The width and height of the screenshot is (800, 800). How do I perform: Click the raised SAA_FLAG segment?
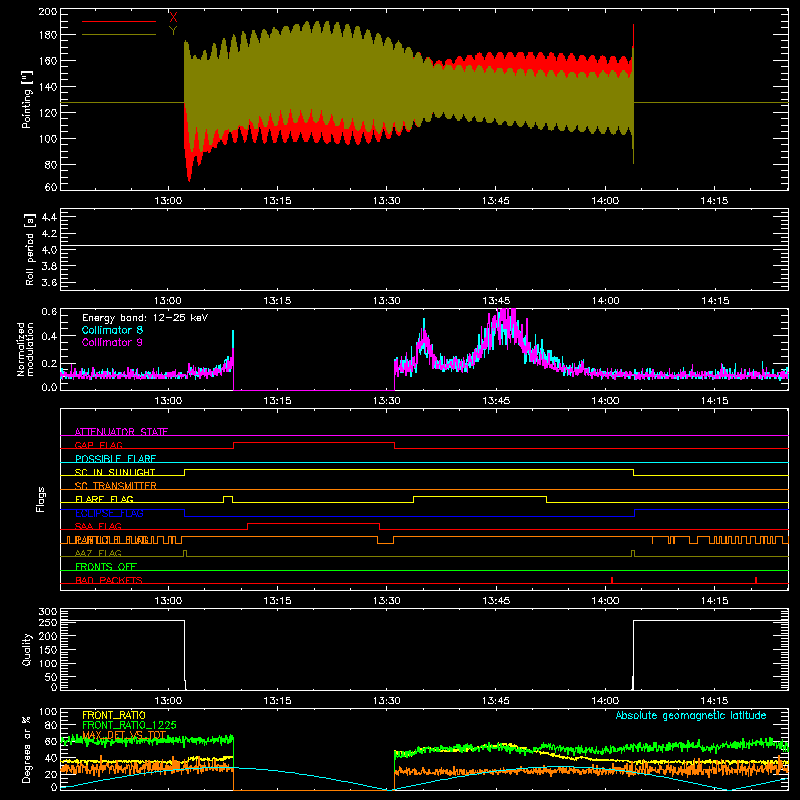[313, 523]
